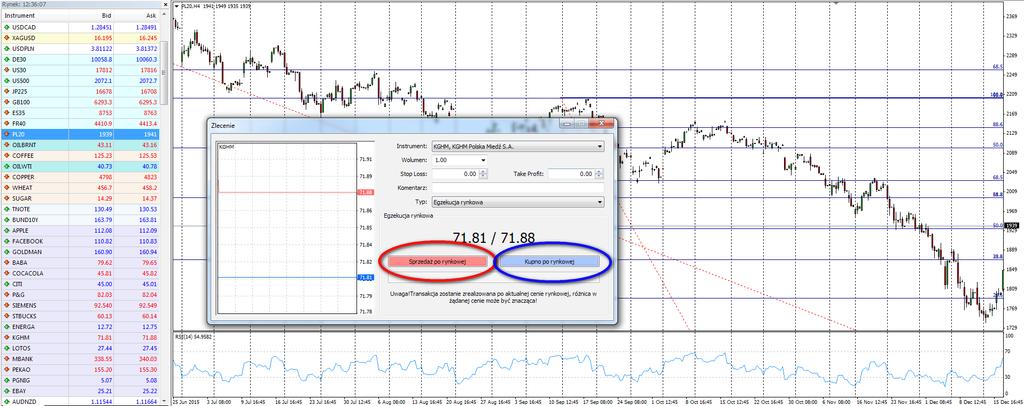The image size is (1024, 406).
Task: Click the red arrow icon beside XAGUSD
Action: pos(7,38)
